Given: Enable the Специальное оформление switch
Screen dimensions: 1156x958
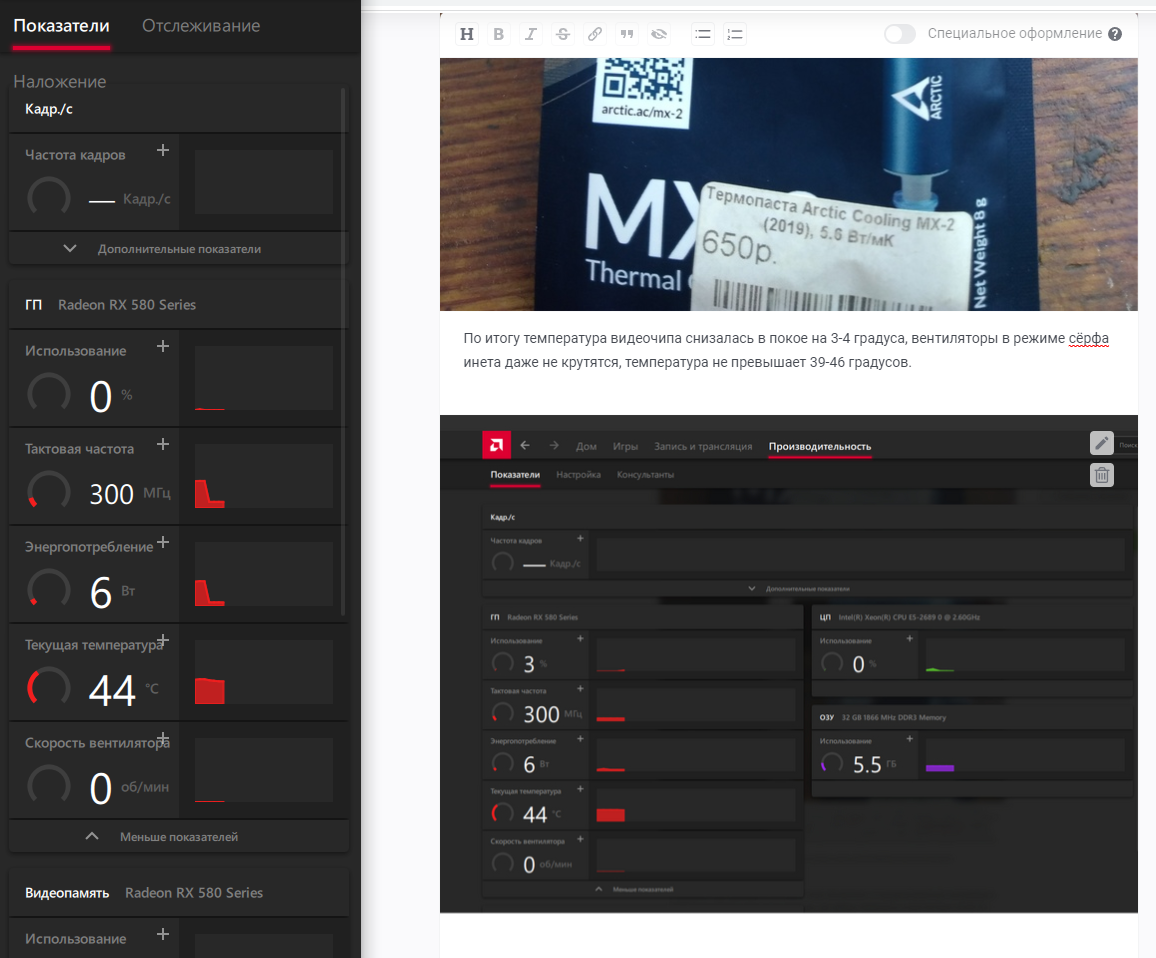Looking at the screenshot, I should click(899, 34).
